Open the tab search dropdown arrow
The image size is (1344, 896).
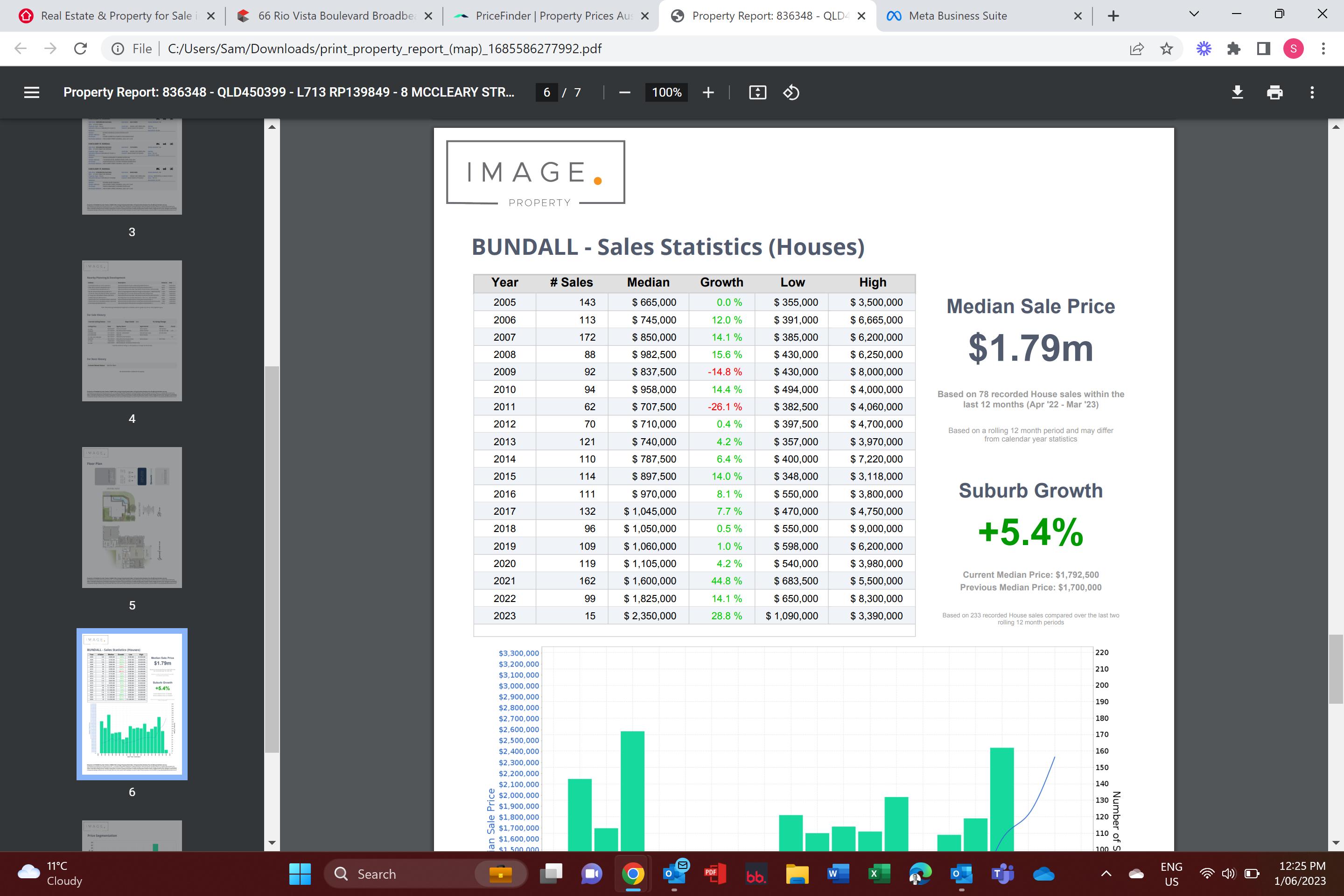pyautogui.click(x=1194, y=14)
